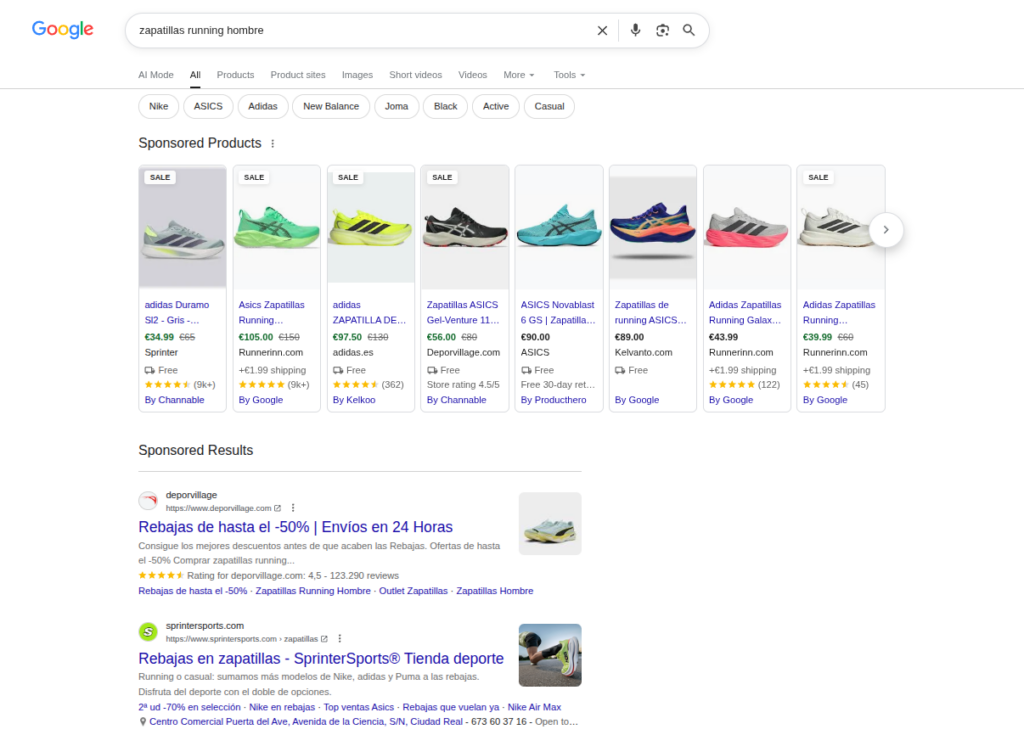Screen dimensions: 1024x735
Task: Open Adidas Galaxy pink-sole shoe image
Action: click(746, 227)
